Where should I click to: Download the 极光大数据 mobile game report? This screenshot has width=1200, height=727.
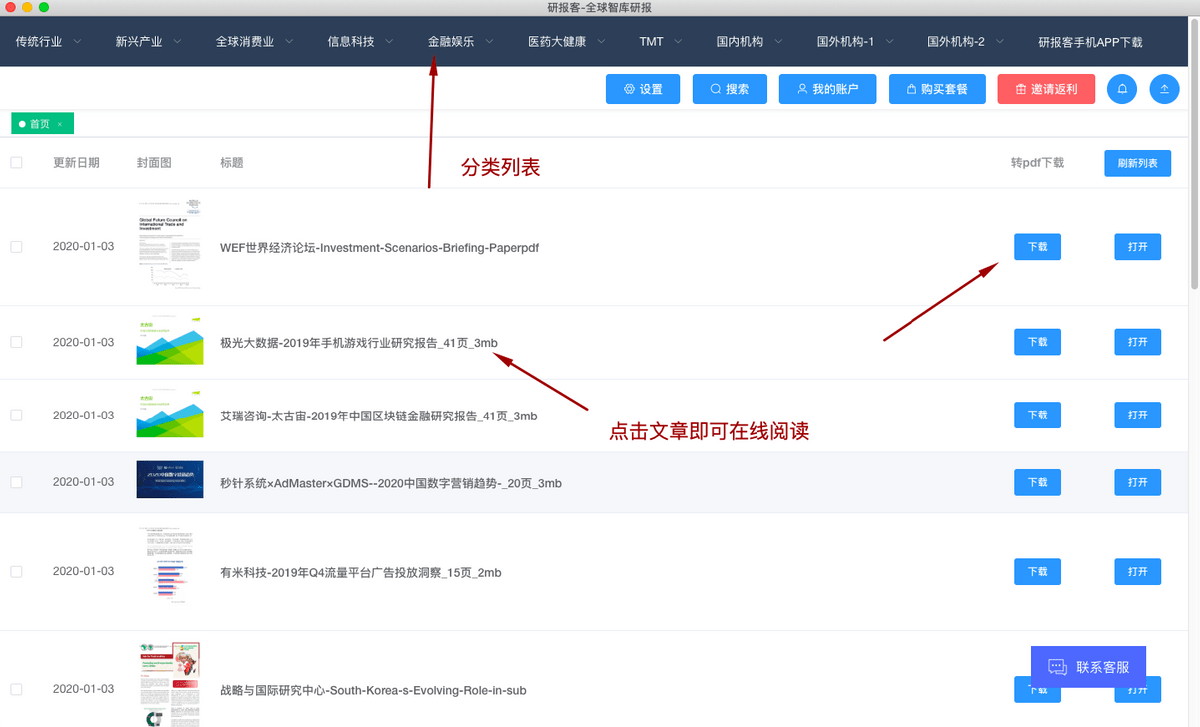[x=1037, y=342]
